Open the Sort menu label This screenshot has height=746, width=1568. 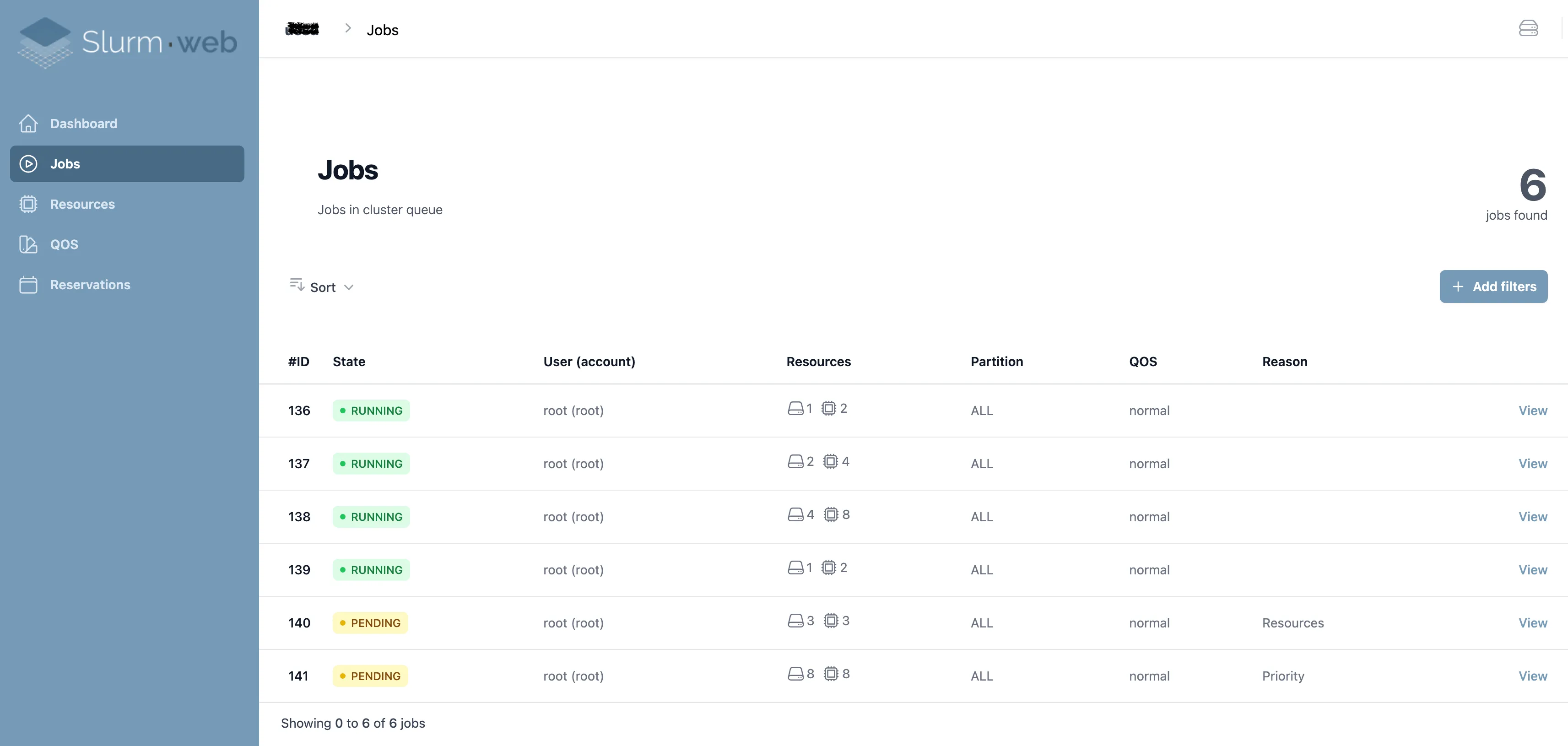pyautogui.click(x=323, y=287)
